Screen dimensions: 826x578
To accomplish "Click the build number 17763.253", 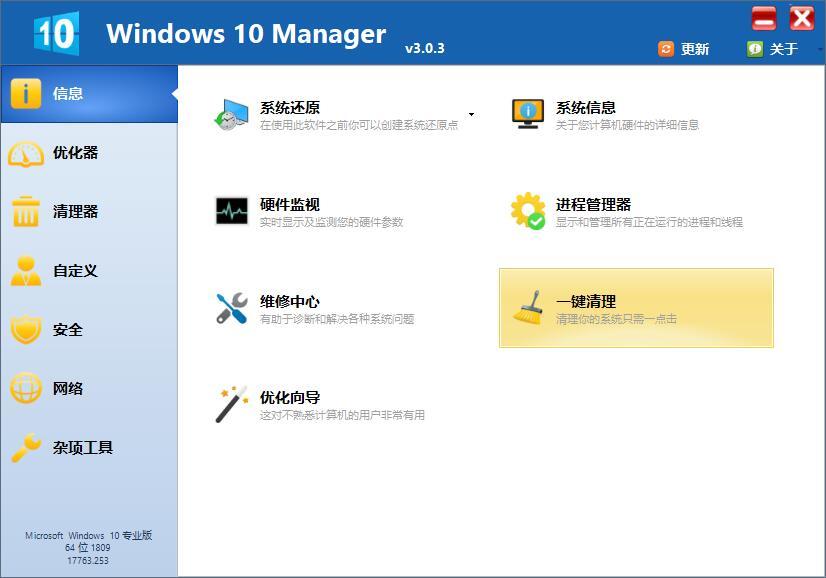I will (x=87, y=561).
